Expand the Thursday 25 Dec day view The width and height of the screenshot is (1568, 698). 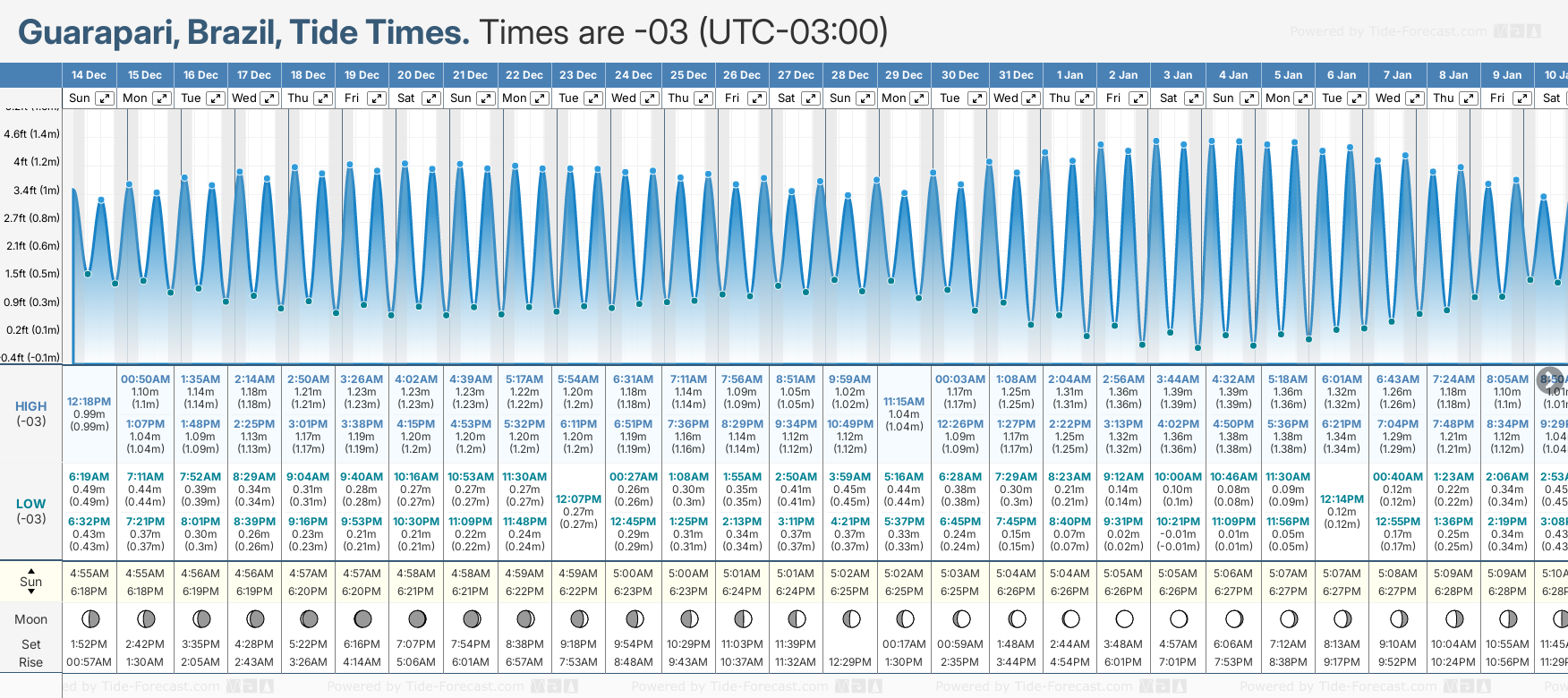point(703,98)
